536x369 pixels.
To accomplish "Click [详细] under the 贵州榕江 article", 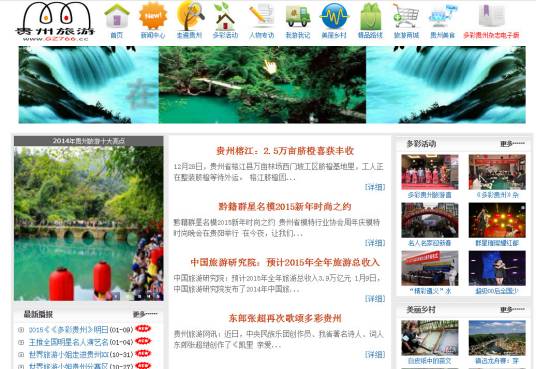I will click(375, 187).
